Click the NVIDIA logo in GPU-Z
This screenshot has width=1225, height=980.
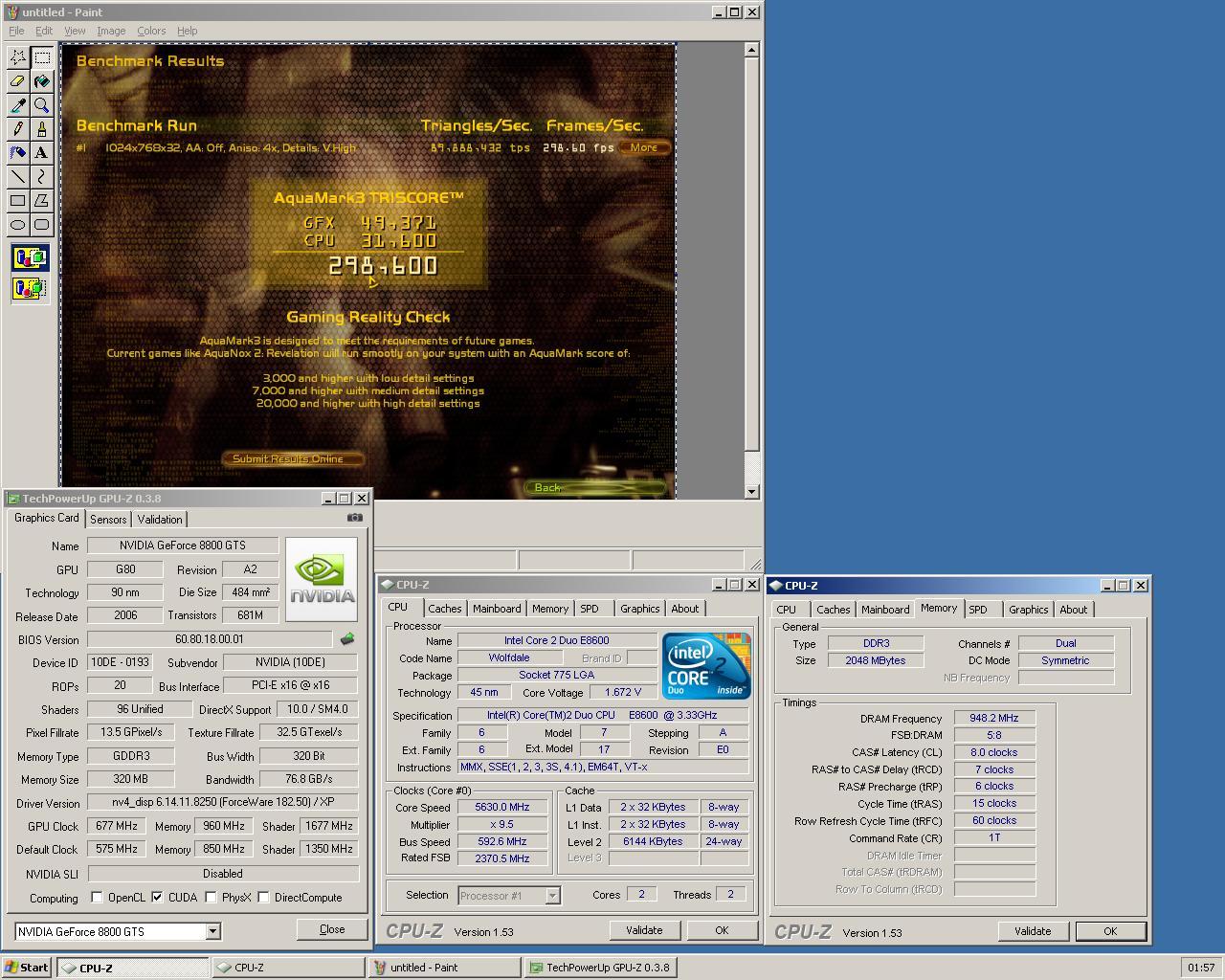click(x=322, y=579)
